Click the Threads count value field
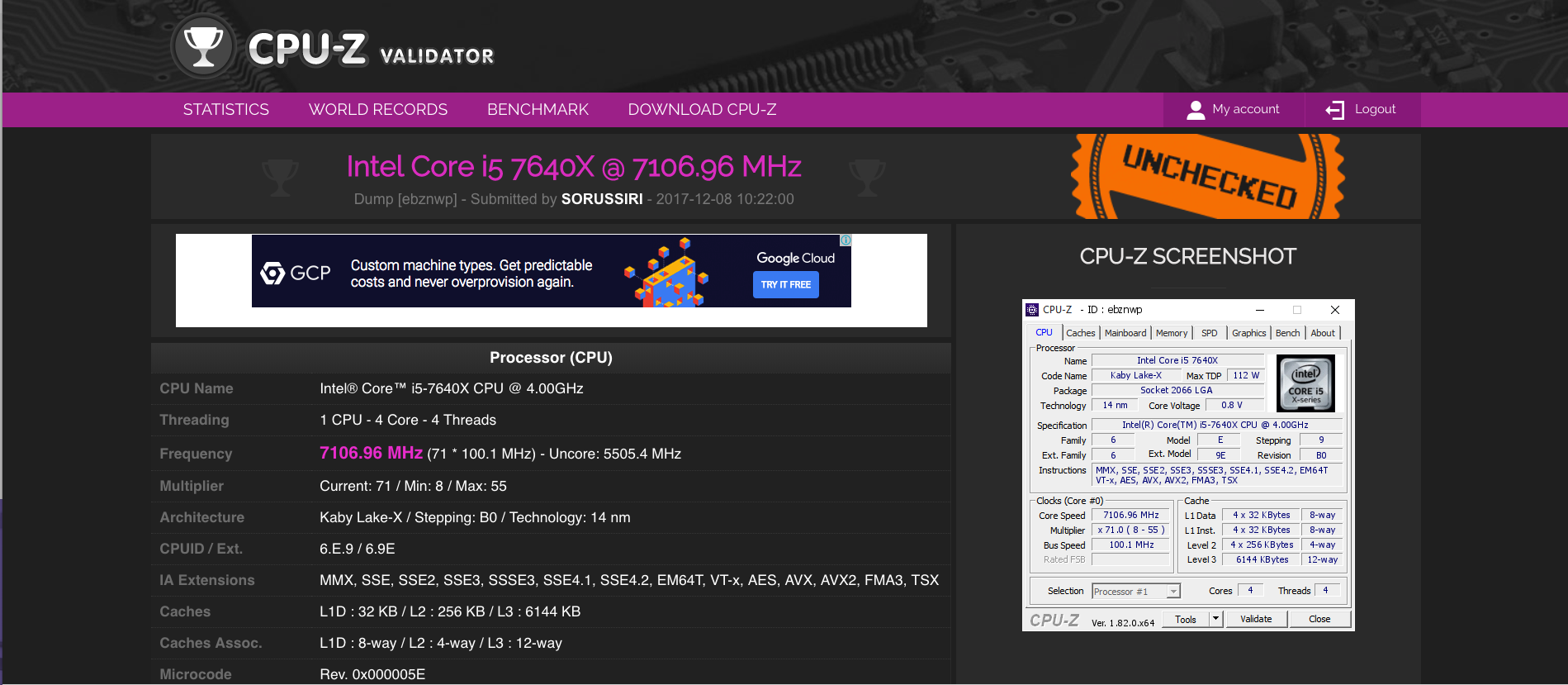Viewport: 1568px width, 685px height. [1326, 590]
